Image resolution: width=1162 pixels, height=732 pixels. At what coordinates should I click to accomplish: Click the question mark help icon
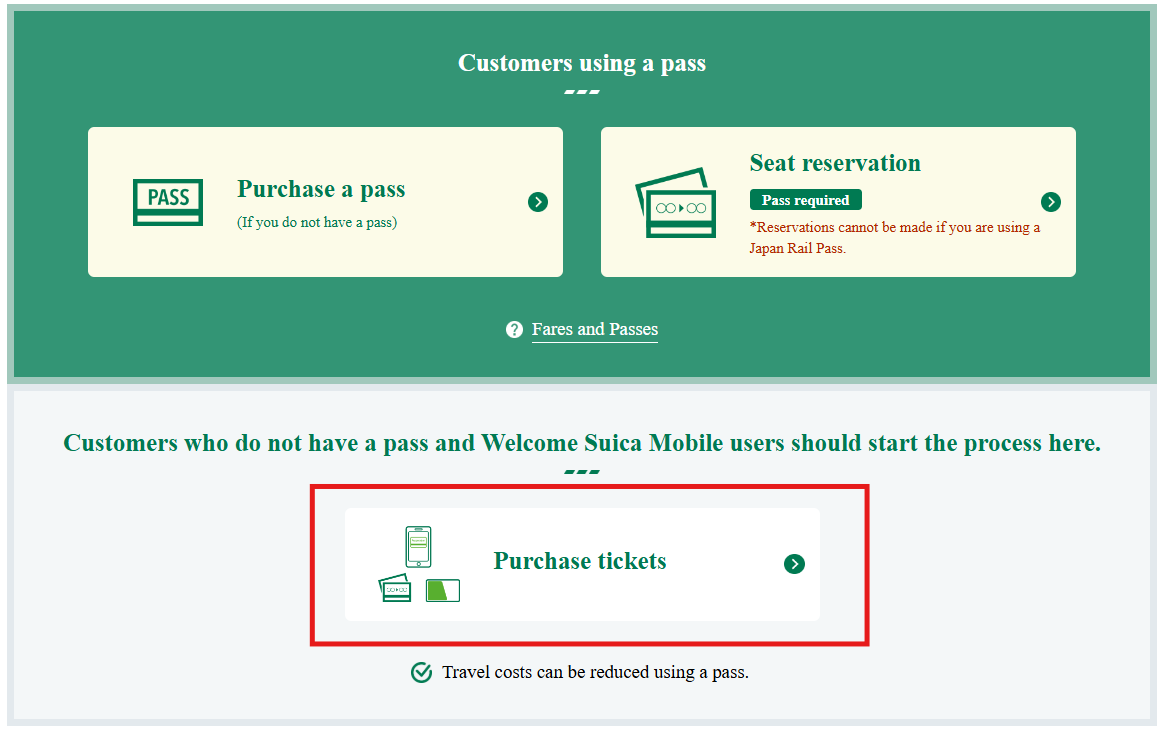pos(514,330)
